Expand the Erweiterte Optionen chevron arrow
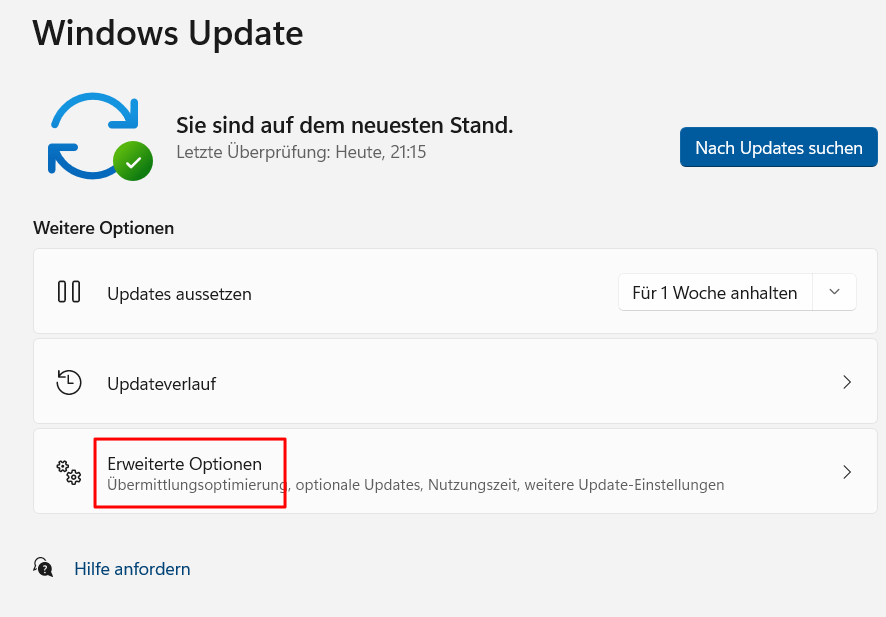This screenshot has height=617, width=886. point(846,472)
